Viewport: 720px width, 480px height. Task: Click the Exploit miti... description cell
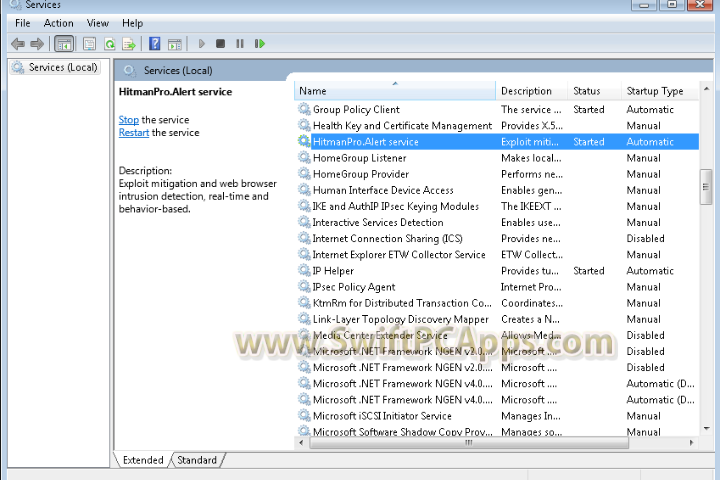coord(530,141)
